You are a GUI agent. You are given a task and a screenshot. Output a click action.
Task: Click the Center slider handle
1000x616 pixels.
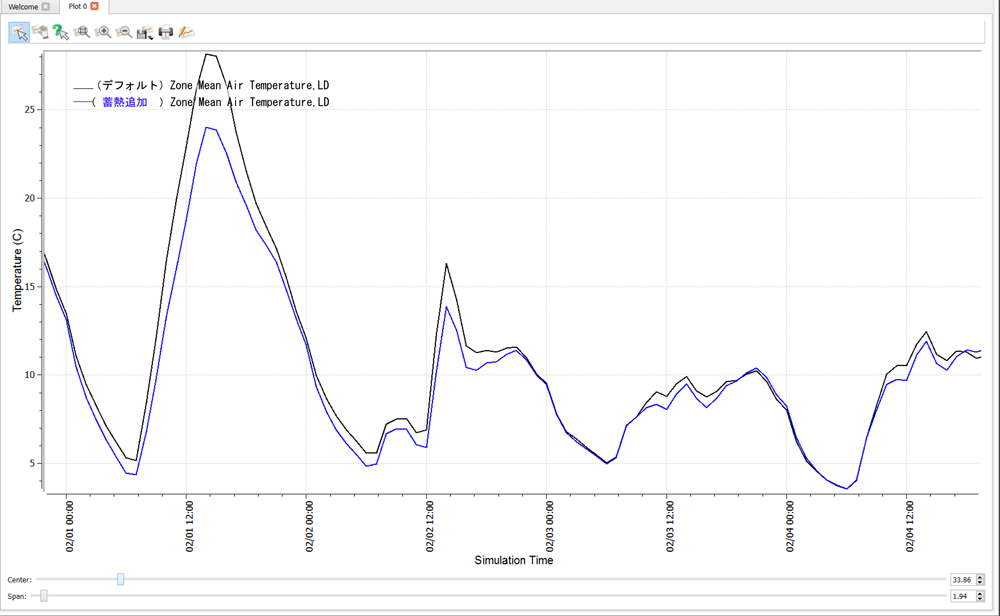tap(121, 579)
